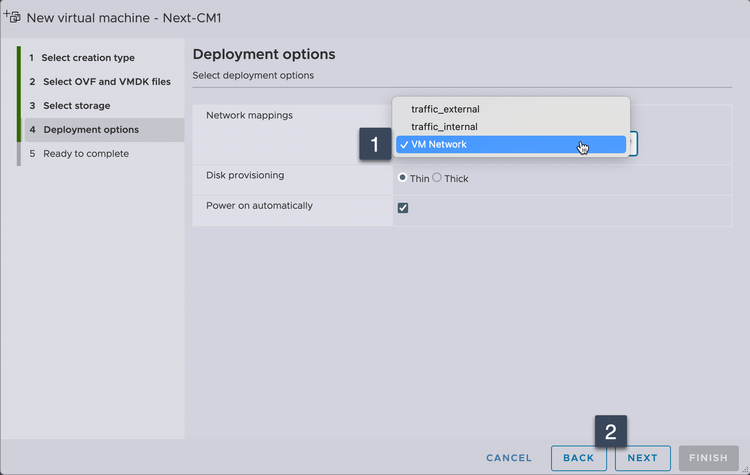Proceed with the NEXT button
750x475 pixels.
click(643, 458)
